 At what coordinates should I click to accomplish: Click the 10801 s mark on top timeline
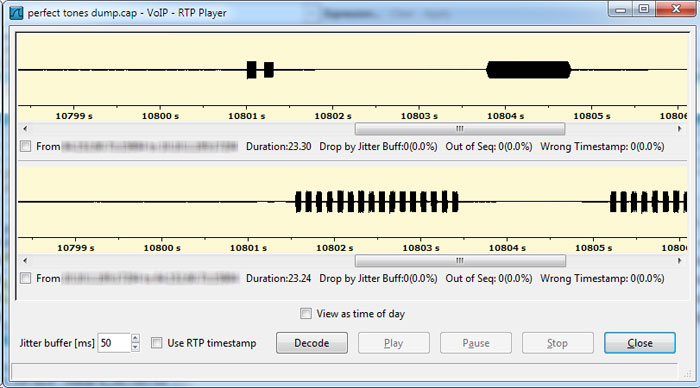click(246, 116)
